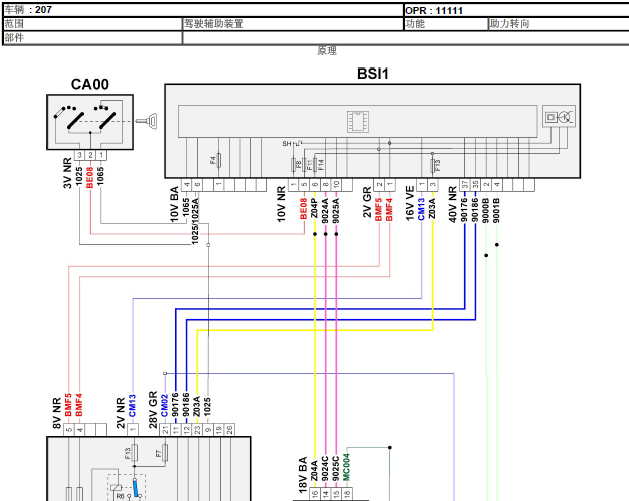Click the 2V GR connector label

(x=367, y=202)
